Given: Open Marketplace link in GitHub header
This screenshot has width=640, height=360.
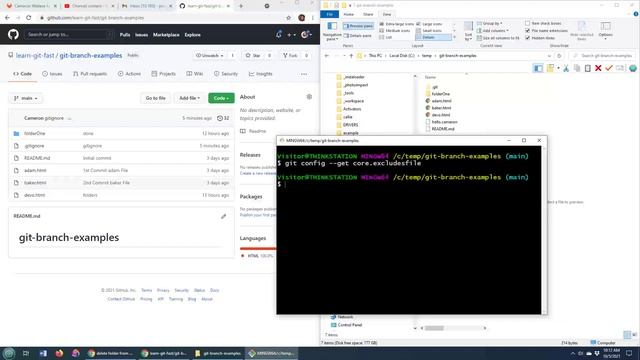Looking at the screenshot, I should coord(166,35).
